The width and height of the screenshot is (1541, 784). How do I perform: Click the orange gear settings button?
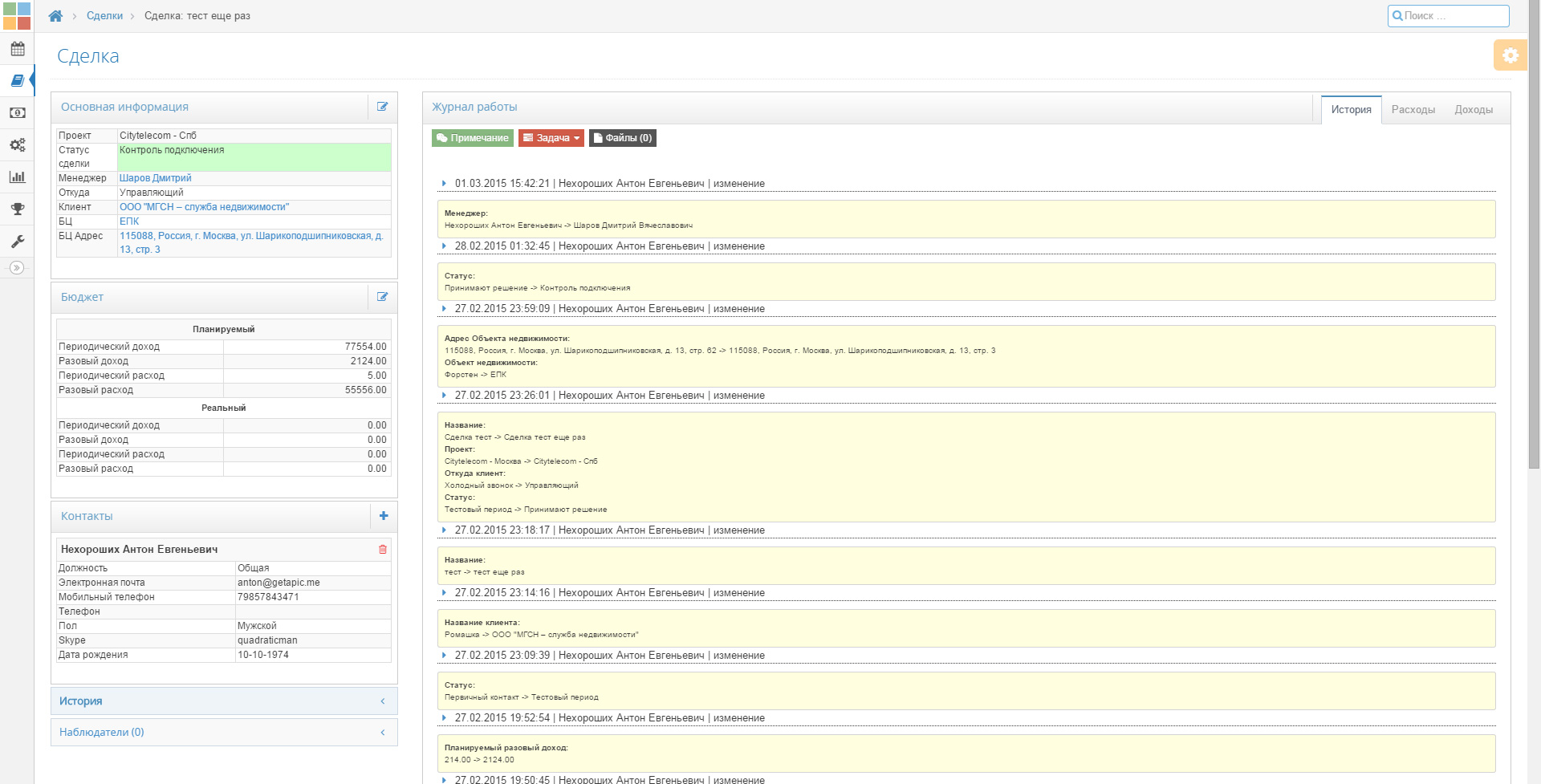click(x=1510, y=55)
